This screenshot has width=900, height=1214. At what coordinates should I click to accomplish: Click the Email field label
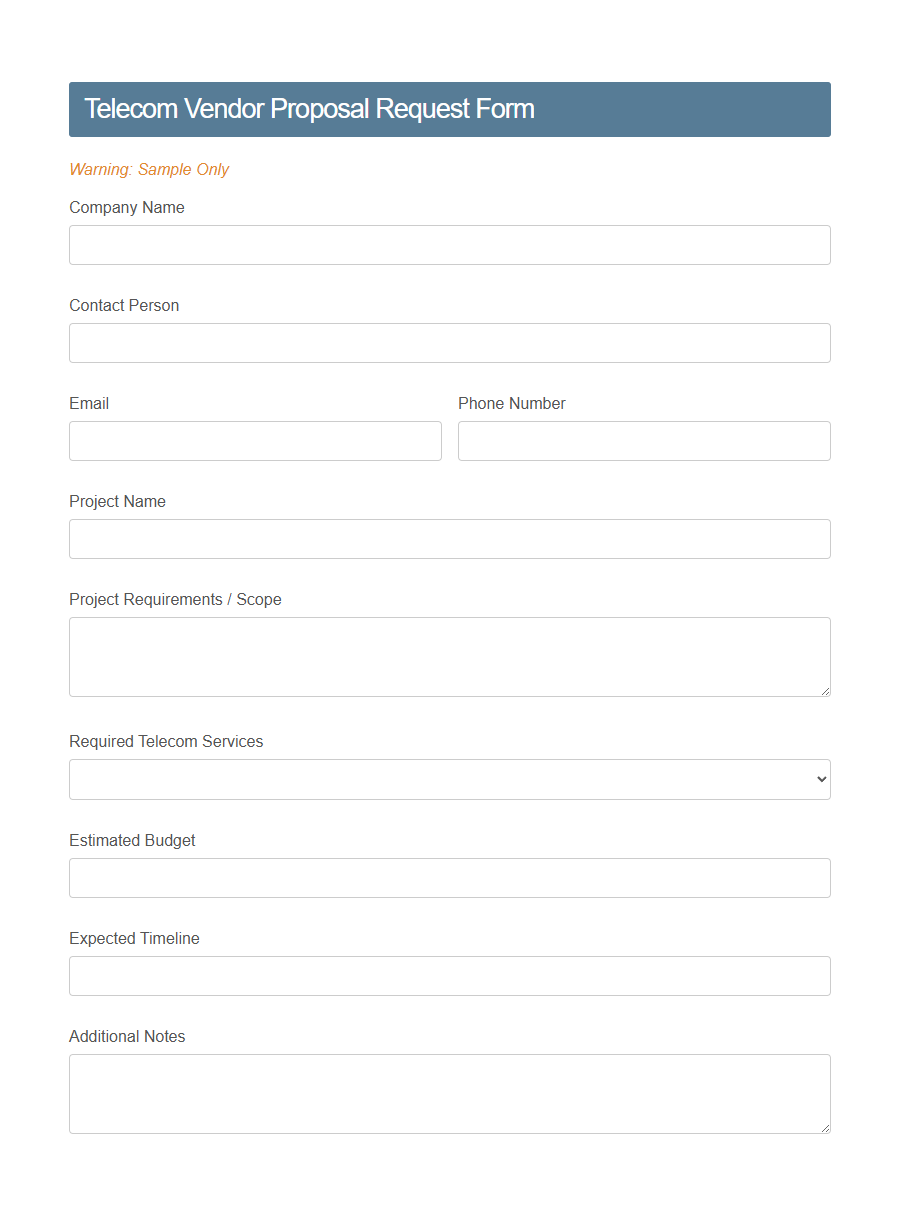point(89,404)
